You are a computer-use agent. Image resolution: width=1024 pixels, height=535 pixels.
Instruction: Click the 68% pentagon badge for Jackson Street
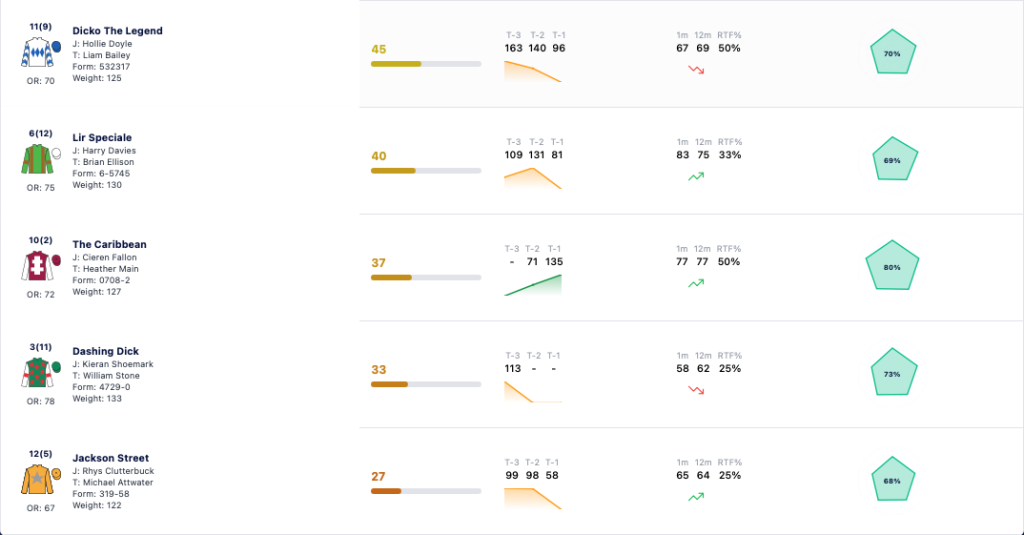[893, 479]
